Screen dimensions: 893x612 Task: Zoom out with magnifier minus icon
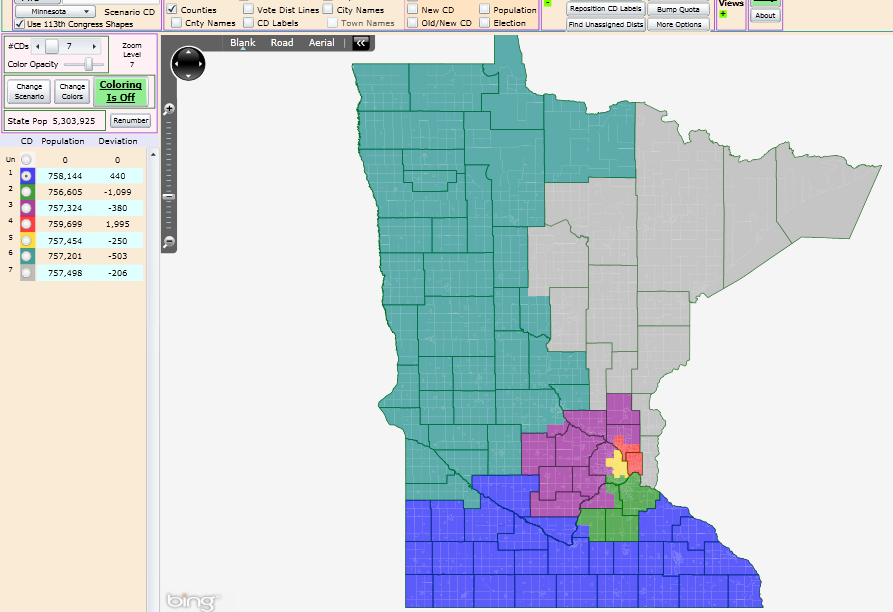tap(169, 243)
